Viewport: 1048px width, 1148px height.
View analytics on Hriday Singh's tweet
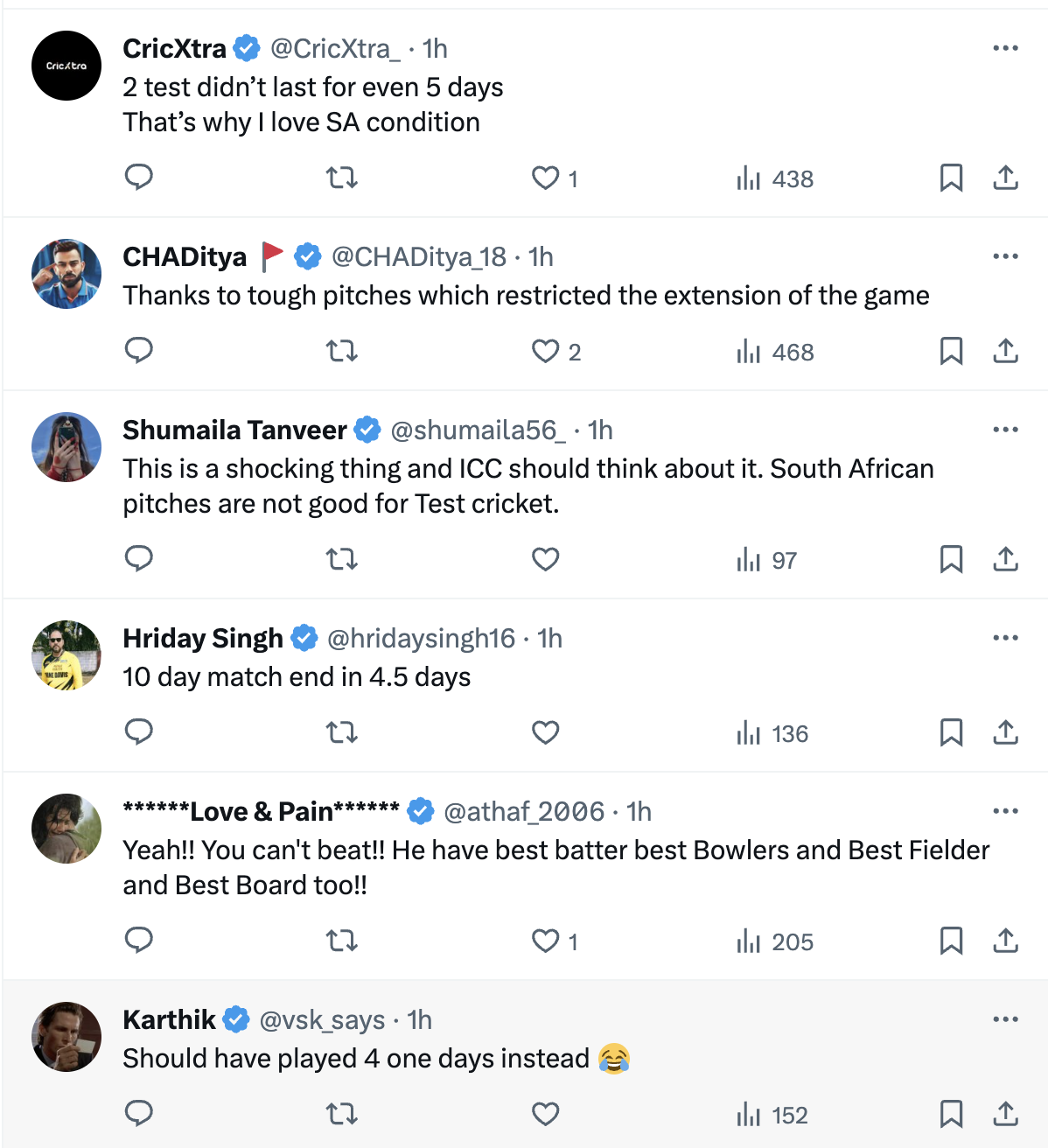point(772,733)
